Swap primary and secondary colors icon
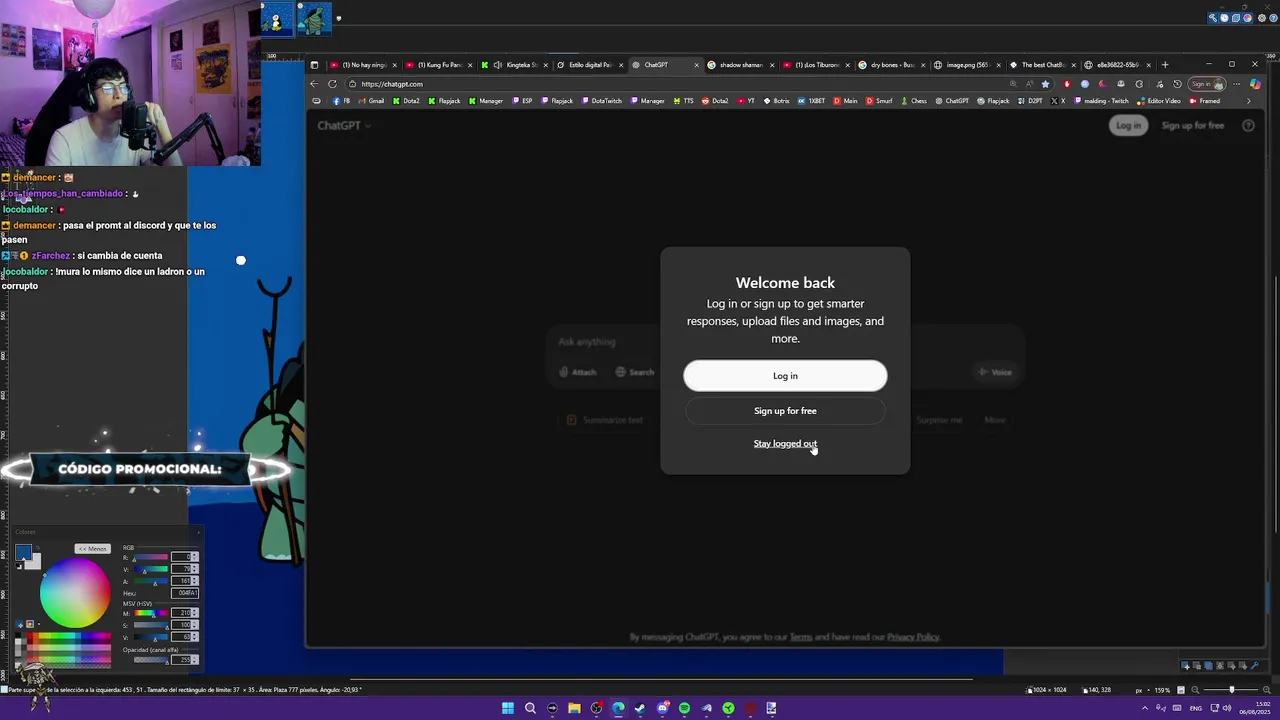Image resolution: width=1280 pixels, height=720 pixels. point(36,547)
